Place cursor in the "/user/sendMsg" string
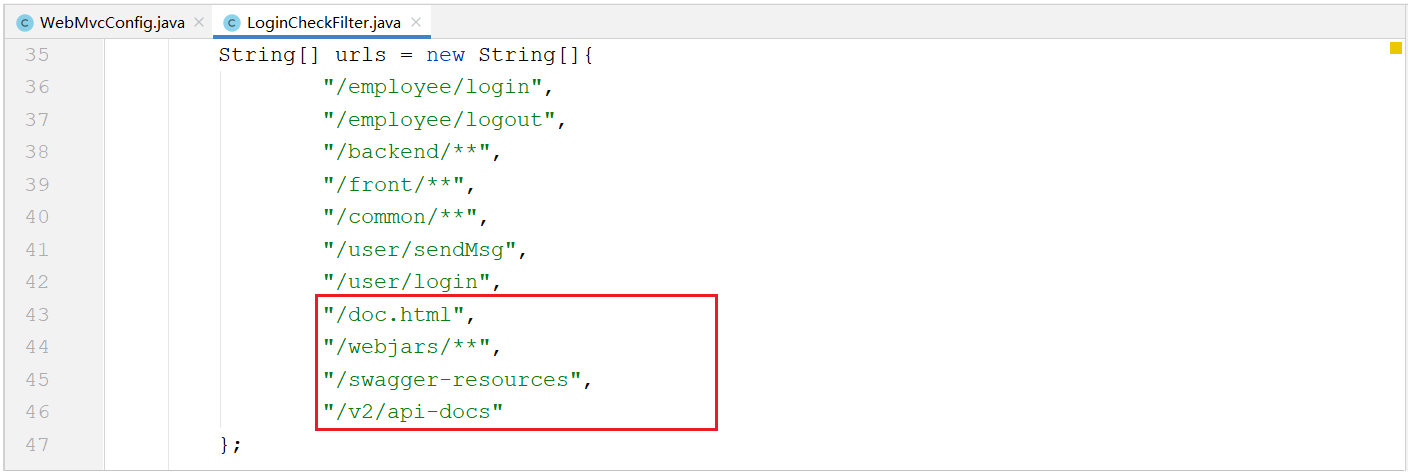The height and width of the screenshot is (475, 1410). (x=419, y=250)
